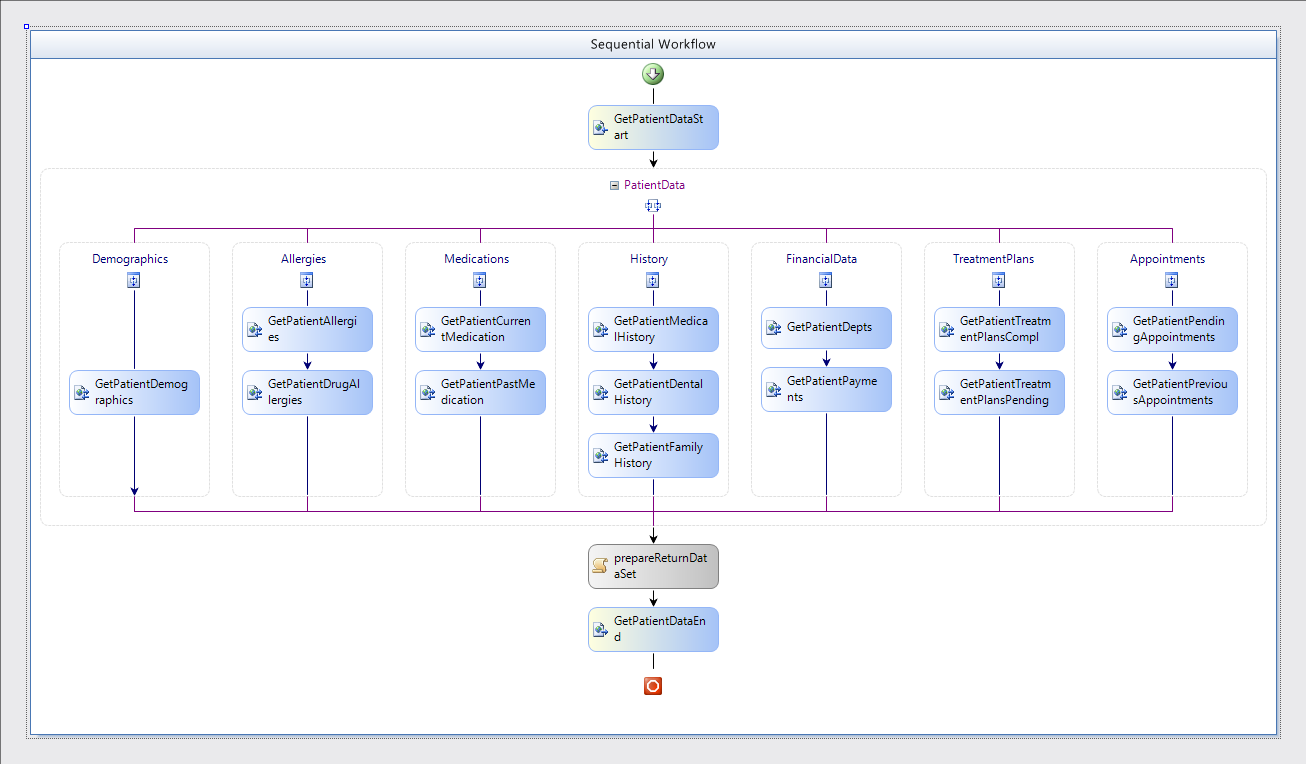Click the Sequential Workflow title header

coord(653,44)
